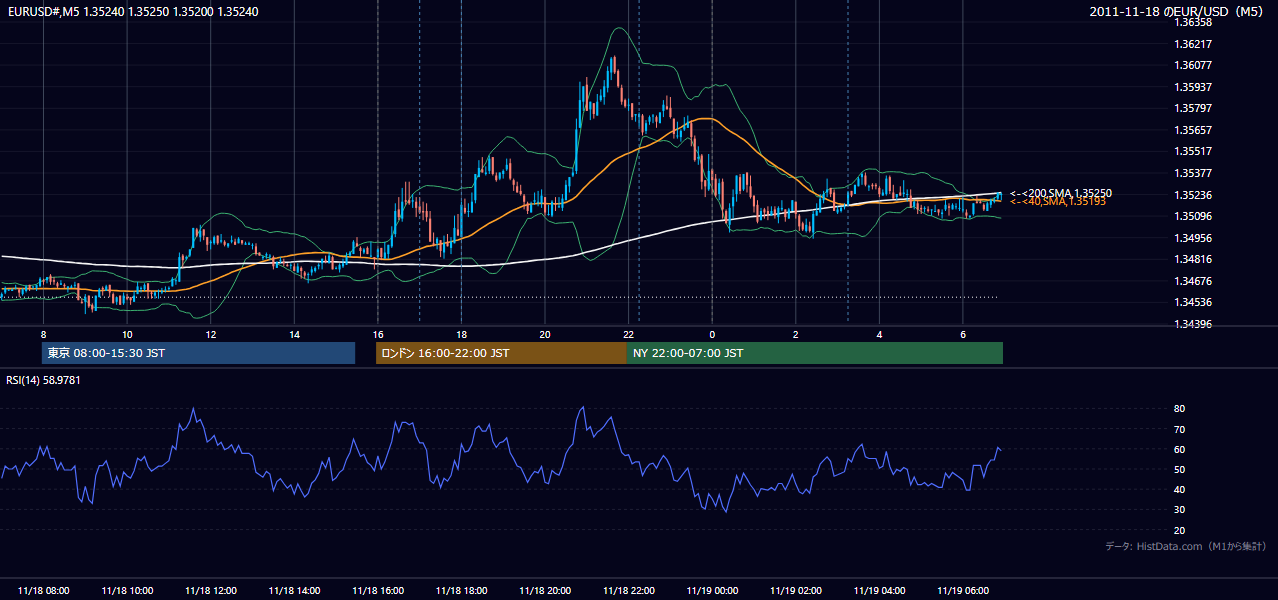Click hour label 18 under the price chart

click(461, 334)
